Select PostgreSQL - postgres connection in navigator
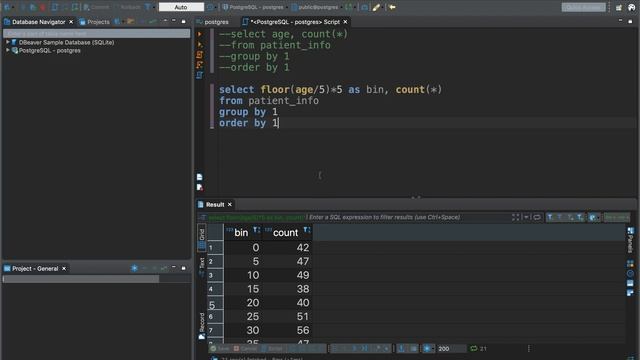The height and width of the screenshot is (360, 640). (49, 50)
